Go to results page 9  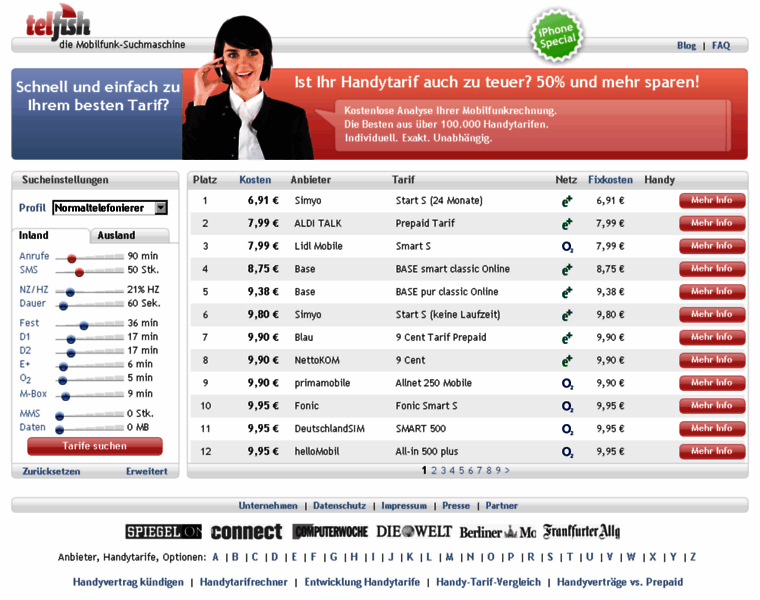[x=498, y=471]
